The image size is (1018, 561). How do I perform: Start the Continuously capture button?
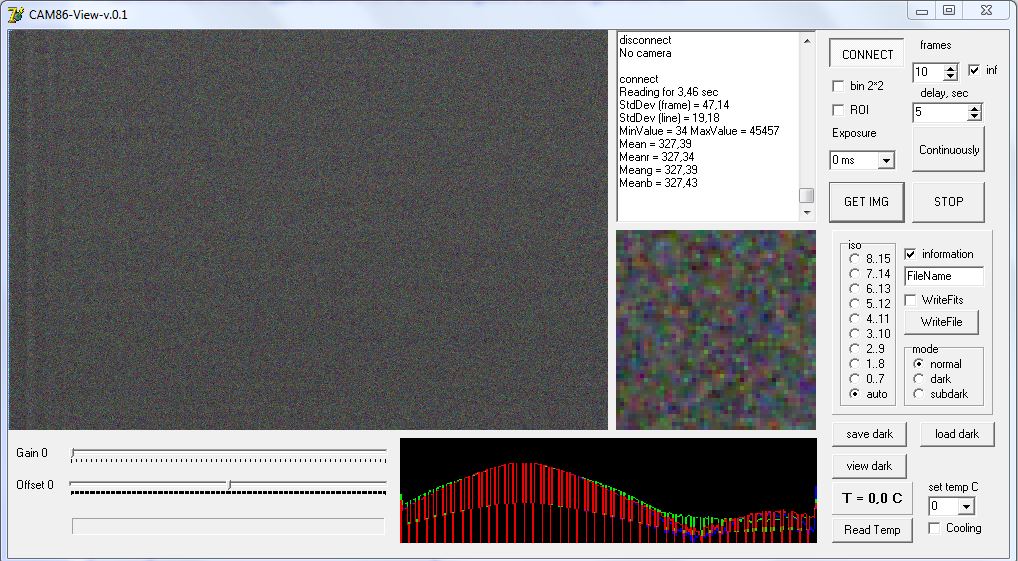click(x=948, y=150)
